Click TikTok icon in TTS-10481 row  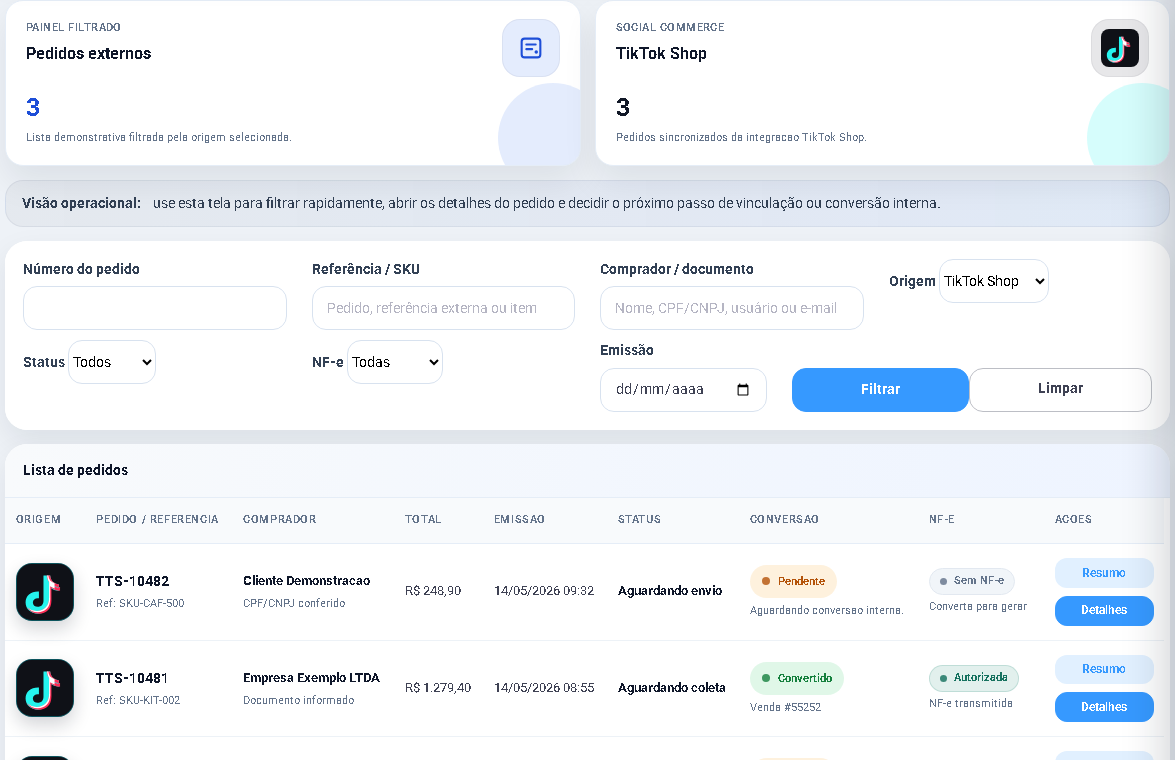point(45,688)
